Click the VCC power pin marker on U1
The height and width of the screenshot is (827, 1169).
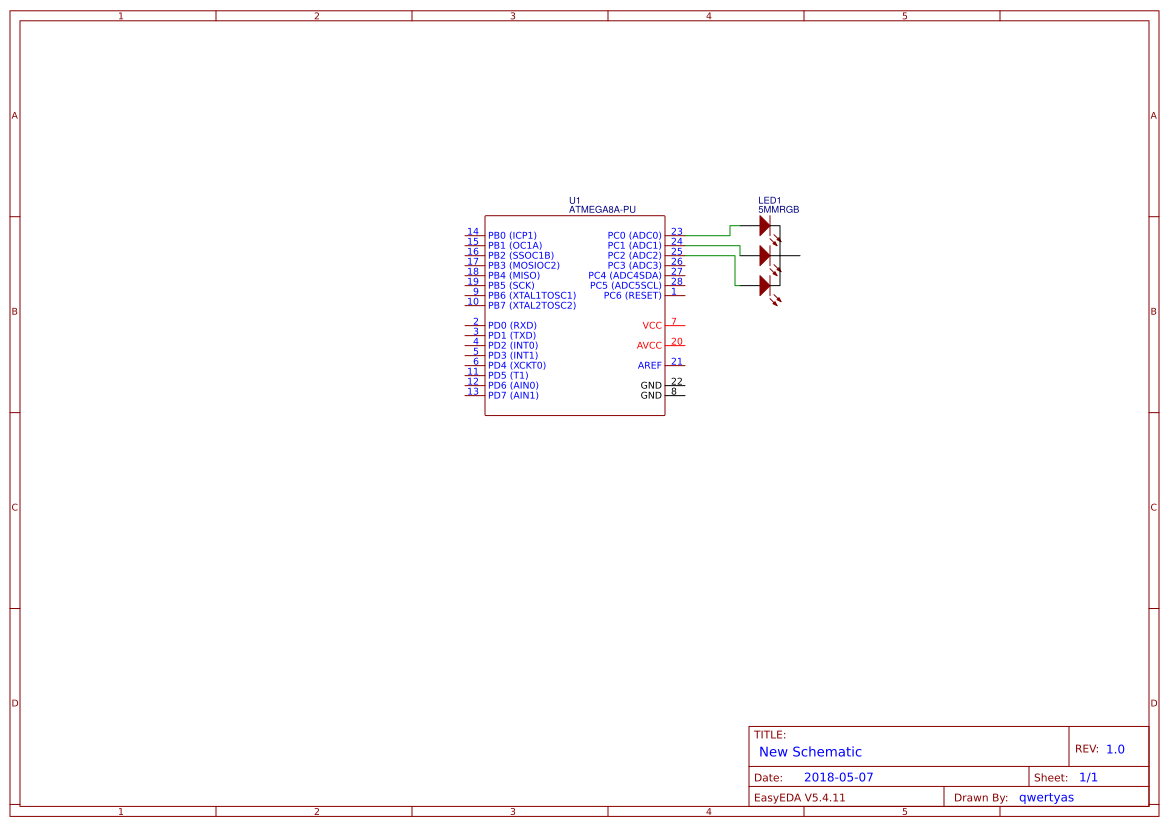(x=651, y=324)
